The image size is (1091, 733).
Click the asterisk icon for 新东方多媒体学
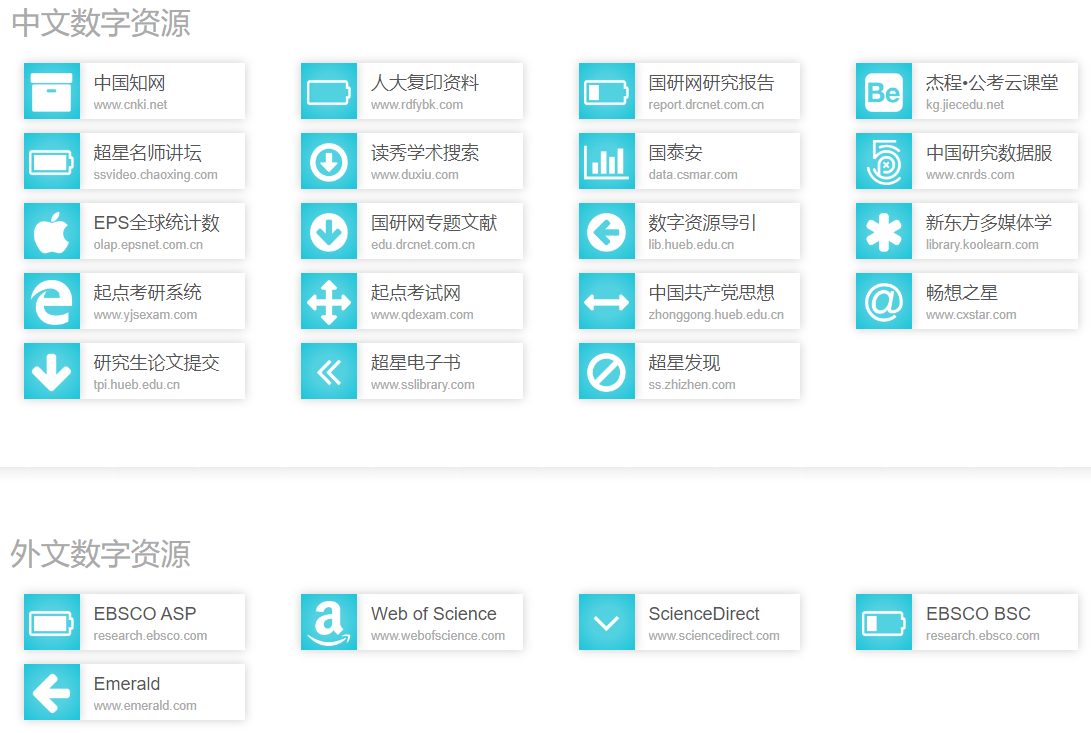(884, 231)
